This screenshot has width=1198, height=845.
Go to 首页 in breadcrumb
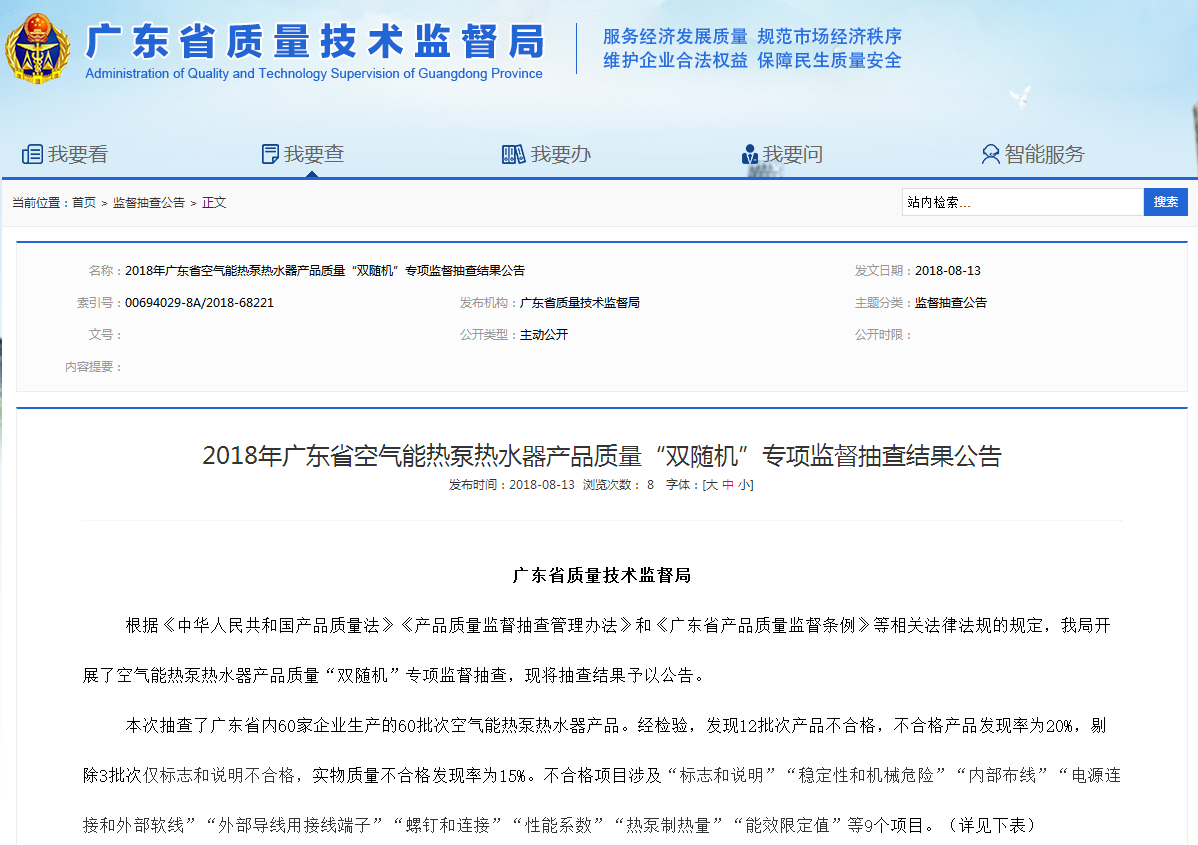click(84, 202)
